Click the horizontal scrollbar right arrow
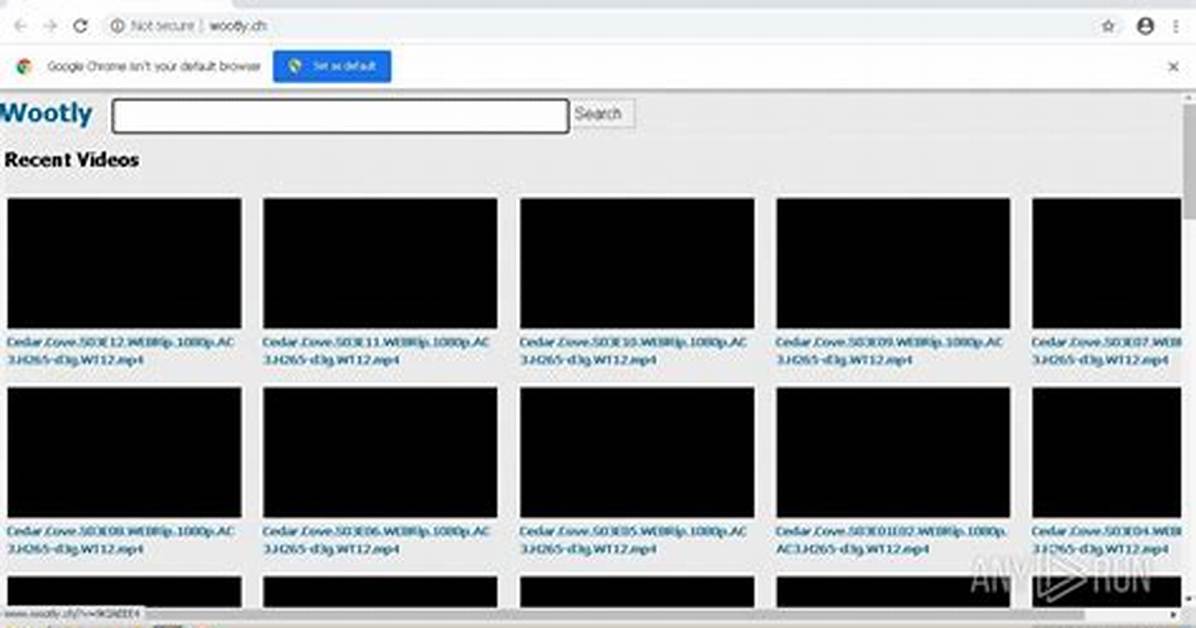 click(x=1174, y=614)
